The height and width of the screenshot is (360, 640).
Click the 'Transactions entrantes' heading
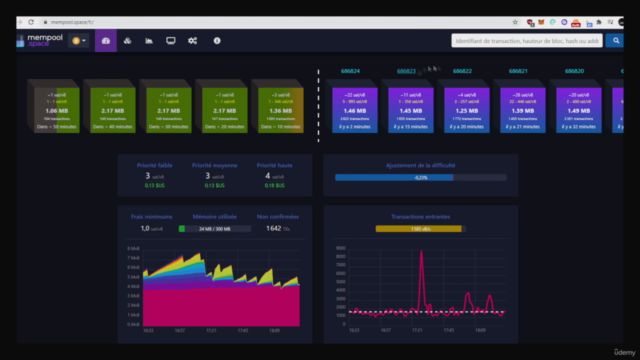pyautogui.click(x=421, y=217)
